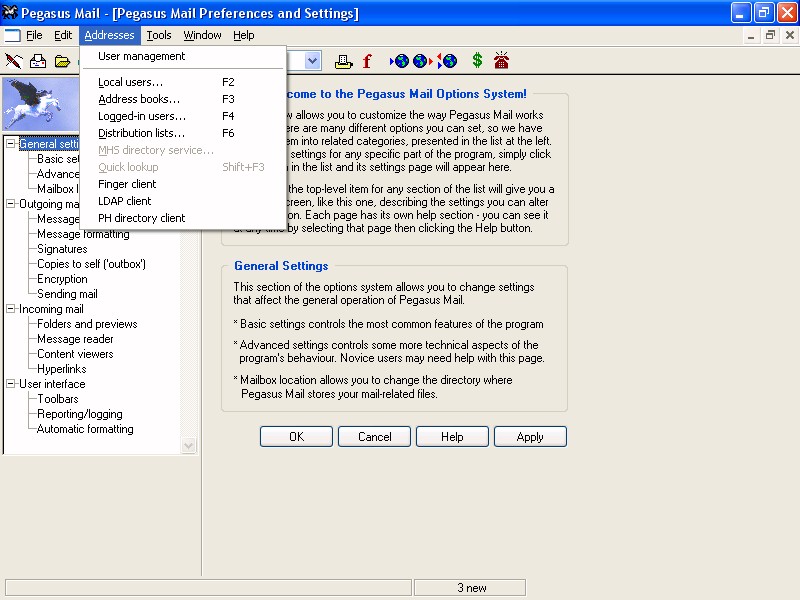The width and height of the screenshot is (800, 600).
Task: Select Encryption in settings tree
Action: point(62,279)
